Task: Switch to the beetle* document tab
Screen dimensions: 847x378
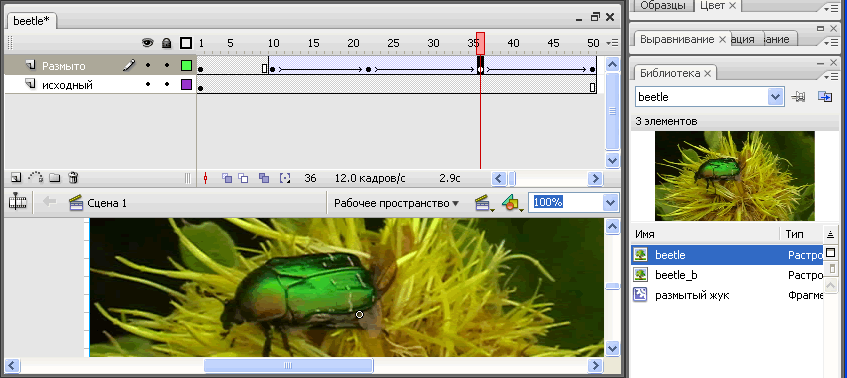Action: (x=31, y=21)
